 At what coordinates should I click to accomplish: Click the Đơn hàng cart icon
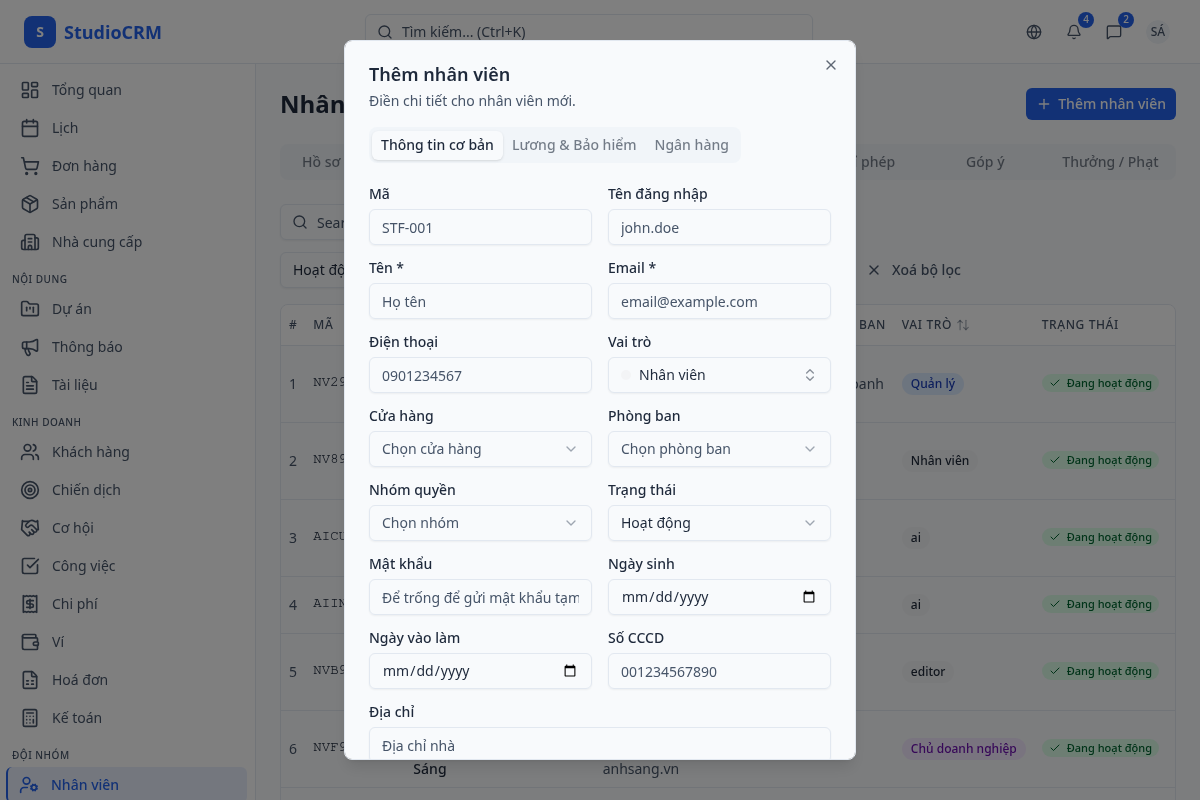(x=30, y=166)
